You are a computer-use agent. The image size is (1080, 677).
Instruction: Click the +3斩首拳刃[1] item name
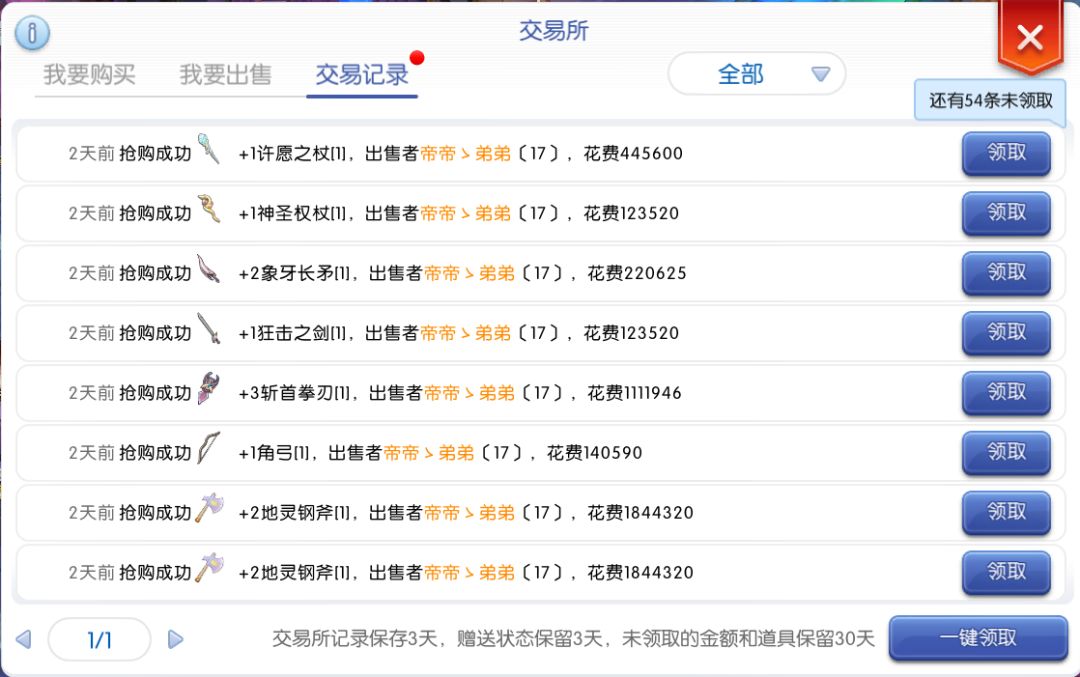295,393
